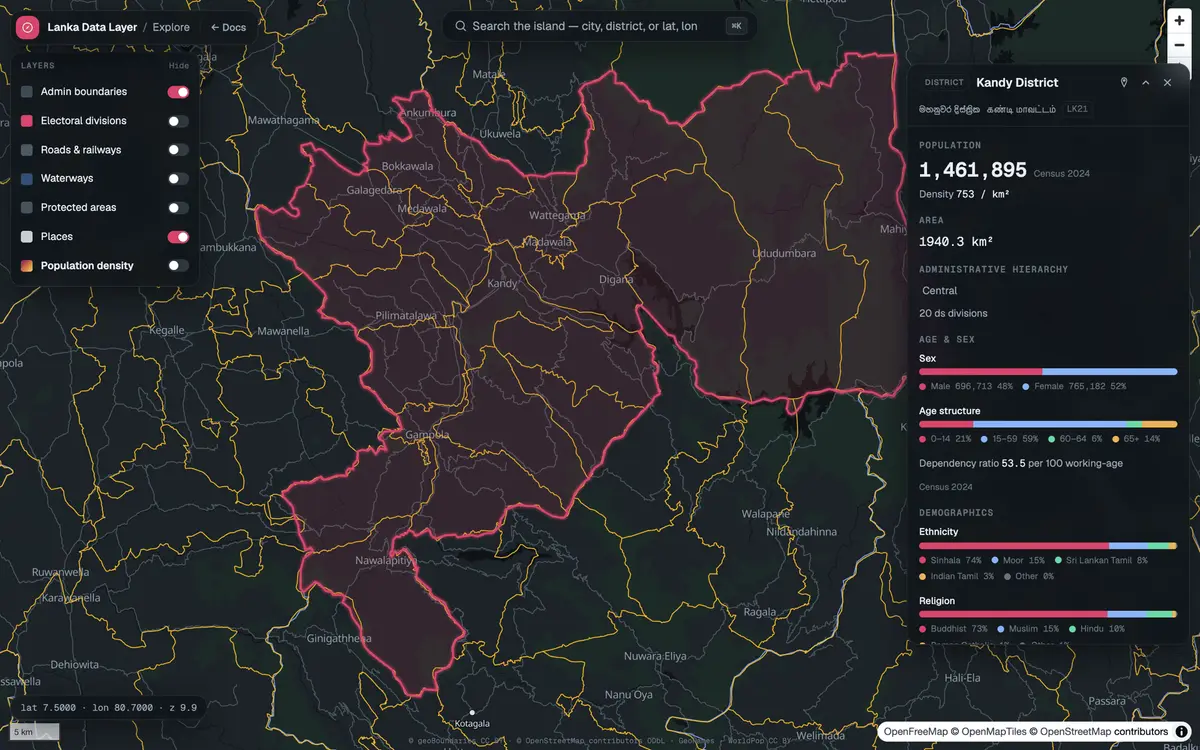Click the Density 753 / km² text

964,194
